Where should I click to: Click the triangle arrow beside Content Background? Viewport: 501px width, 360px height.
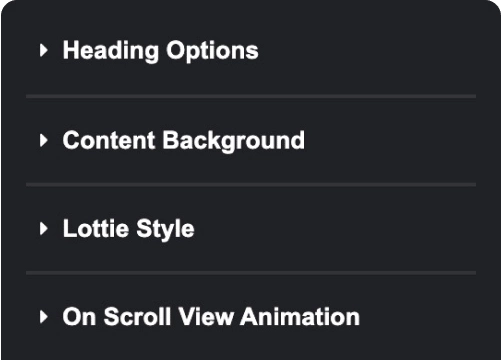pos(44,140)
